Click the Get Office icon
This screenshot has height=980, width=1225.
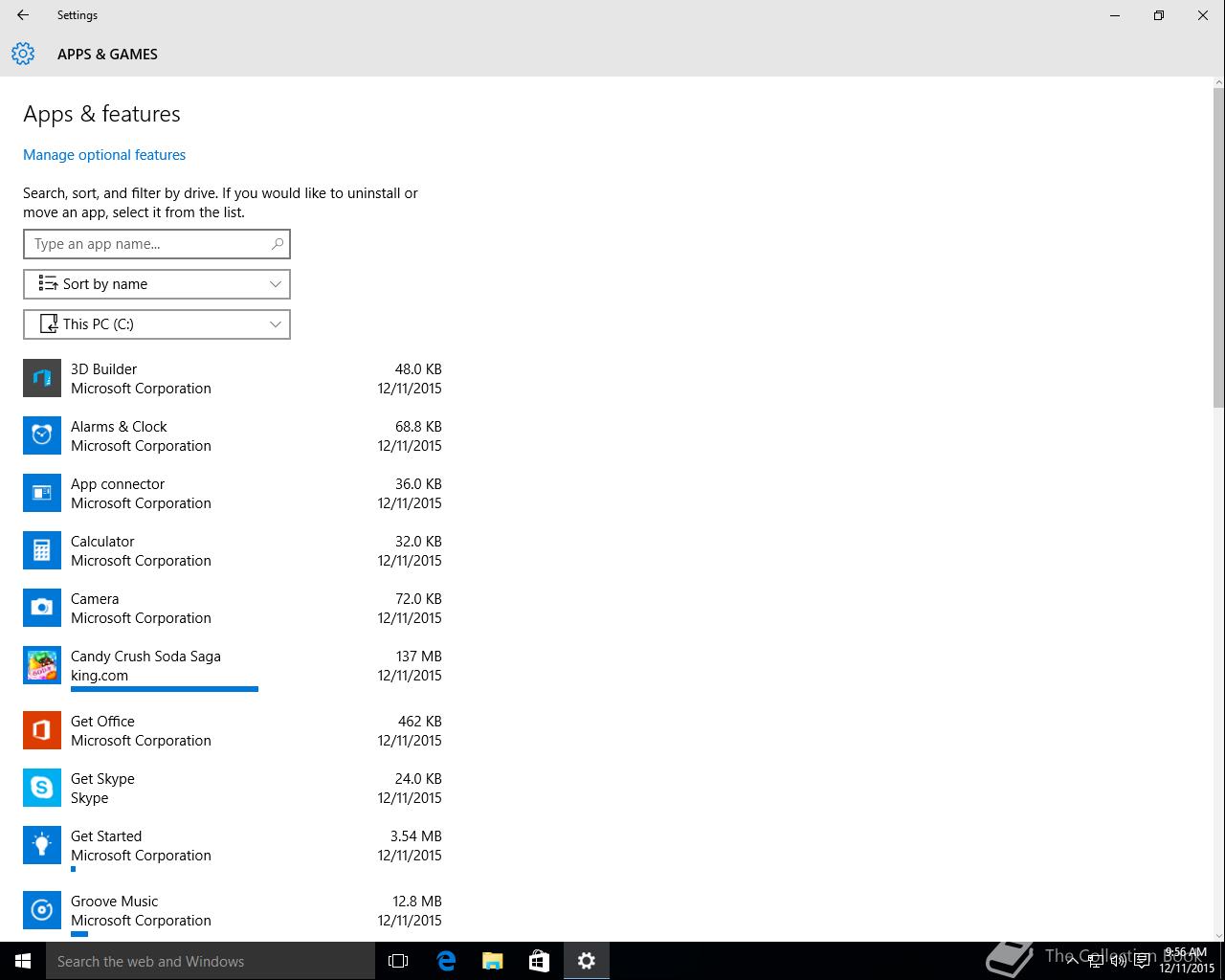(42, 730)
